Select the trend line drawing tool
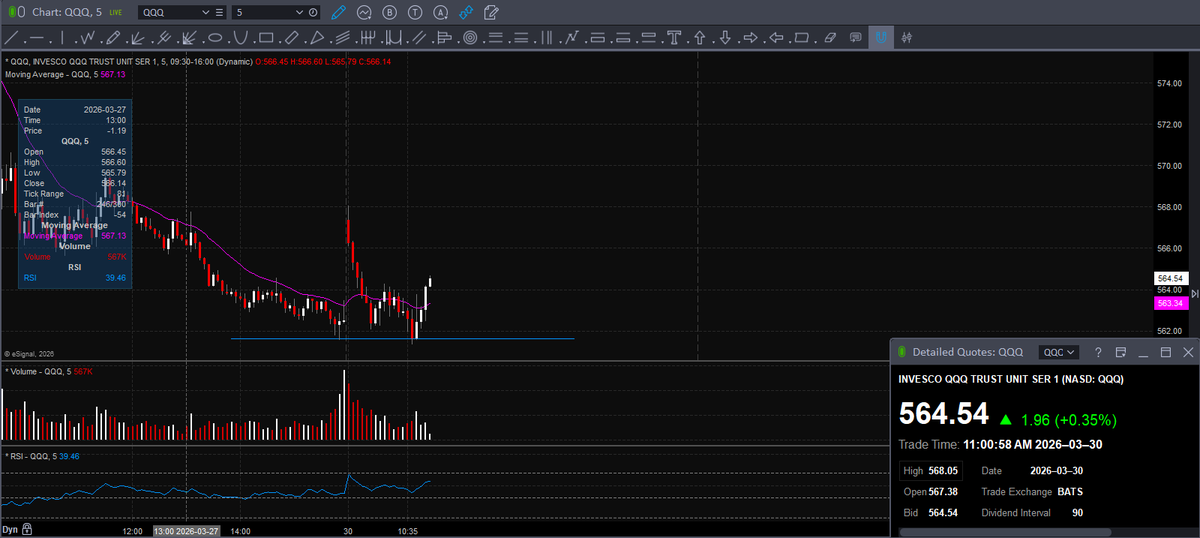This screenshot has width=1200, height=538. [x=13, y=38]
